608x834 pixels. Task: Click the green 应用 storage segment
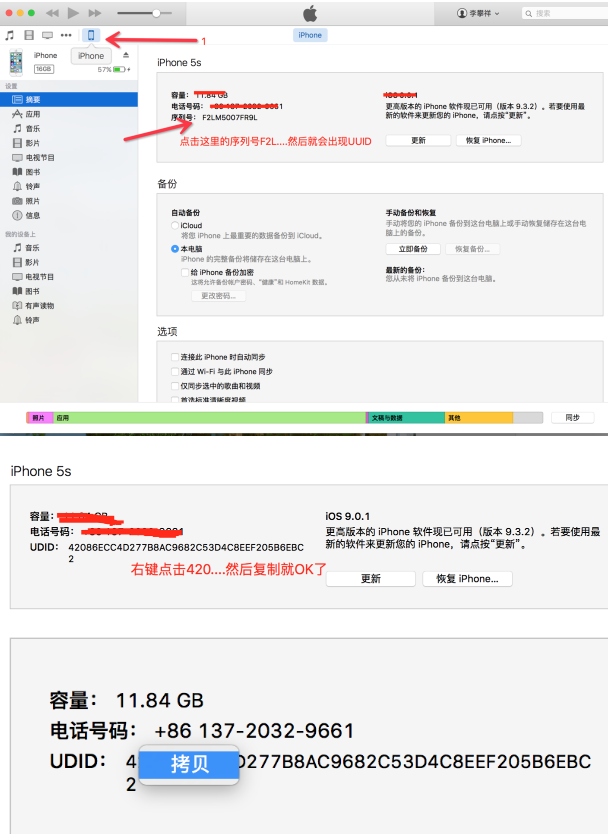point(210,418)
